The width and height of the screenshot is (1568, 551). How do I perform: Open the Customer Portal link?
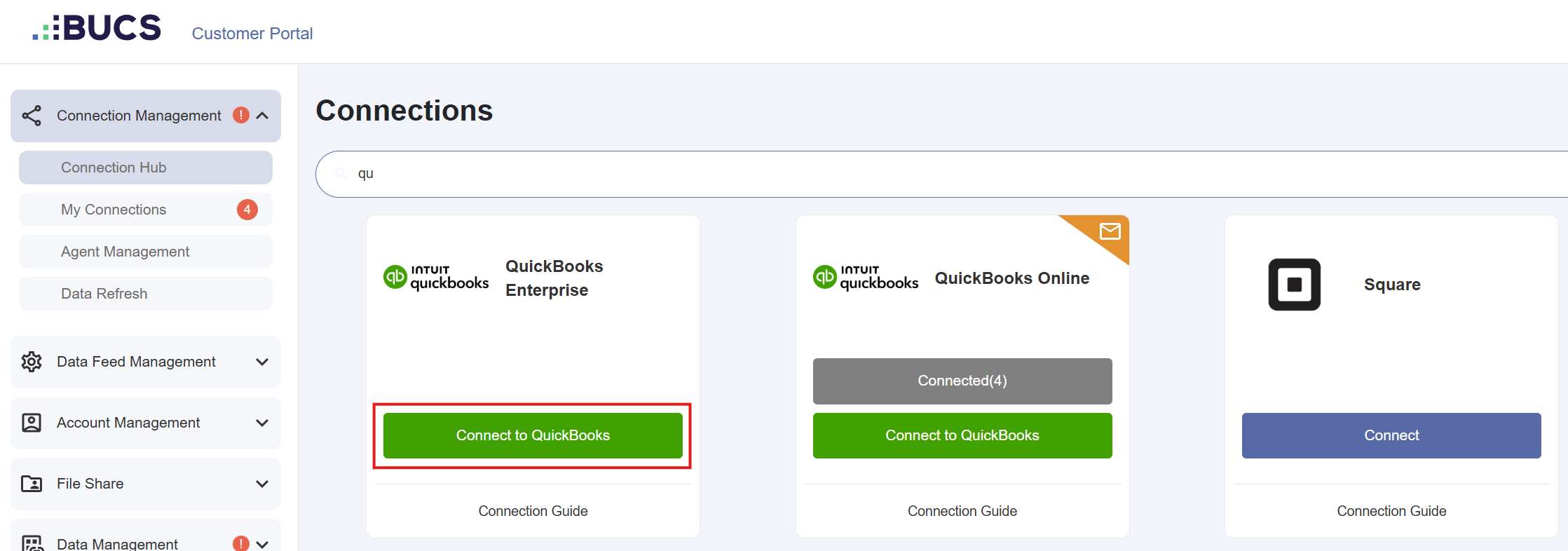pyautogui.click(x=252, y=34)
